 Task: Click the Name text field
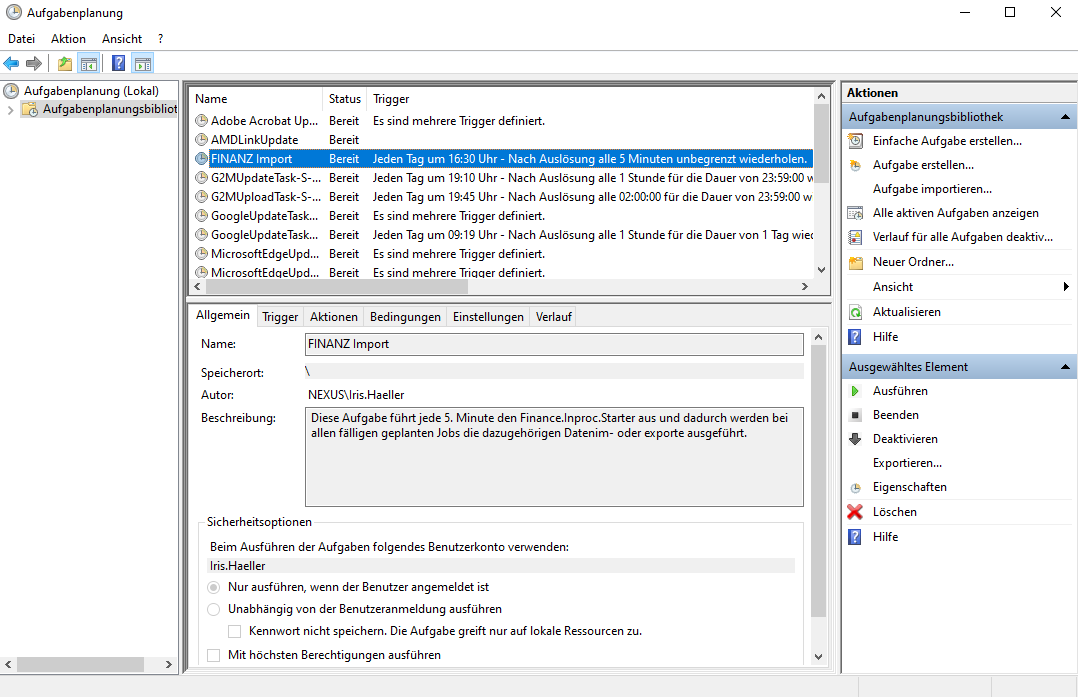tap(554, 344)
